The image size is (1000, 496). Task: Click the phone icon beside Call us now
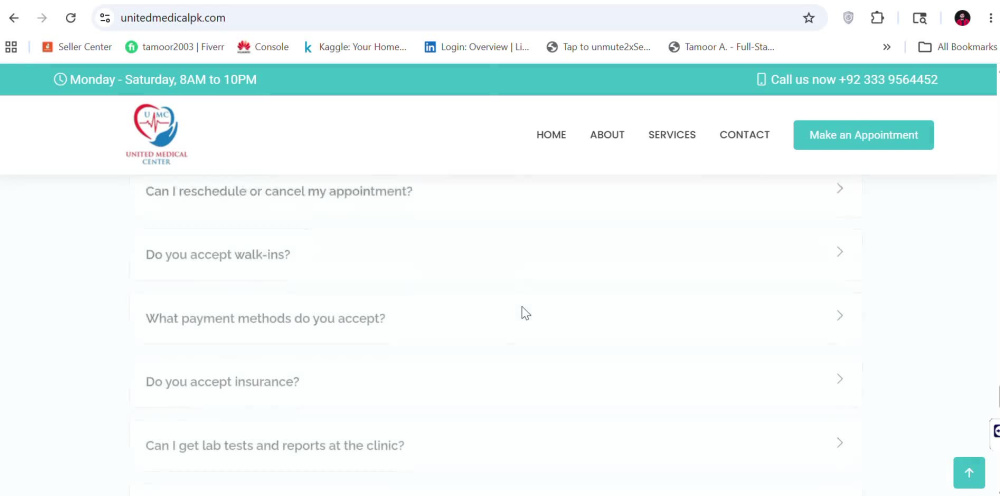click(761, 80)
